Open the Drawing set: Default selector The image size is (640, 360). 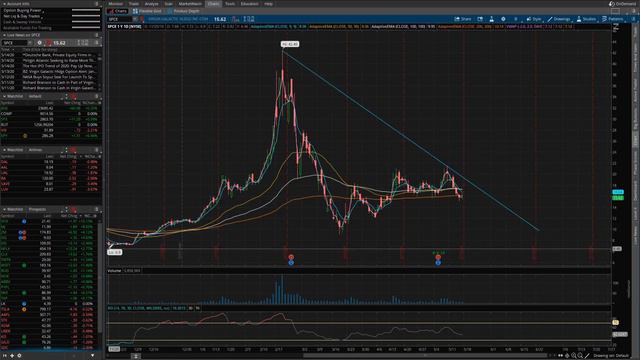[x=611, y=356]
